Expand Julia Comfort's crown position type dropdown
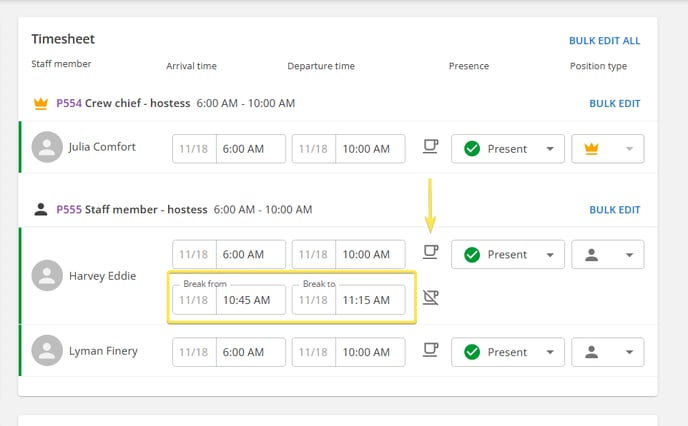 [608, 149]
